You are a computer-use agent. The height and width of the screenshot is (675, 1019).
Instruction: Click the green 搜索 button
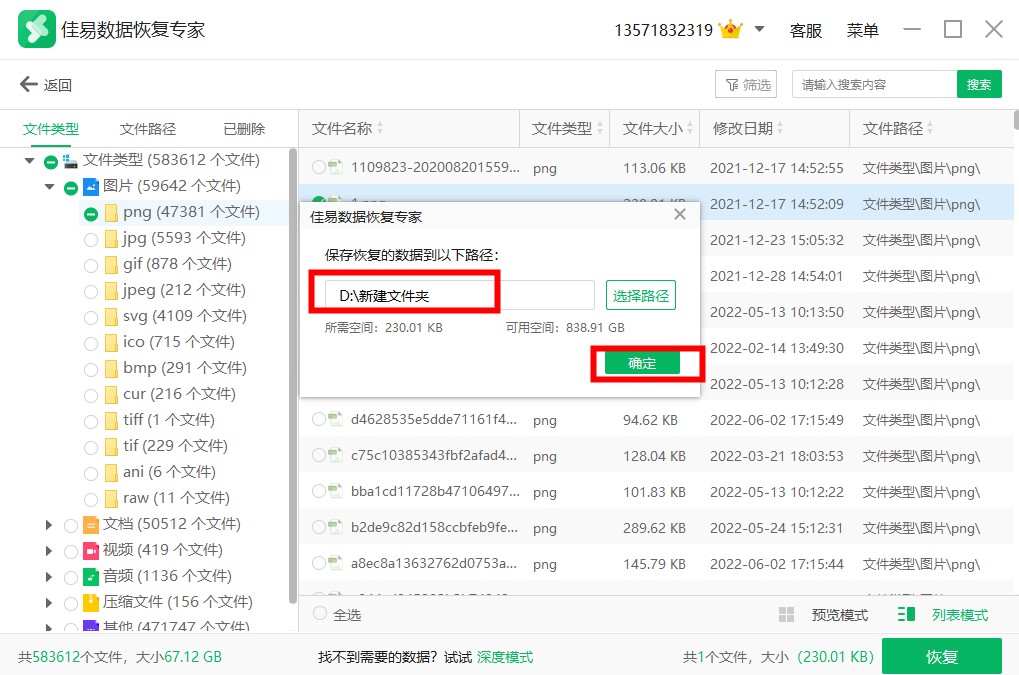979,84
